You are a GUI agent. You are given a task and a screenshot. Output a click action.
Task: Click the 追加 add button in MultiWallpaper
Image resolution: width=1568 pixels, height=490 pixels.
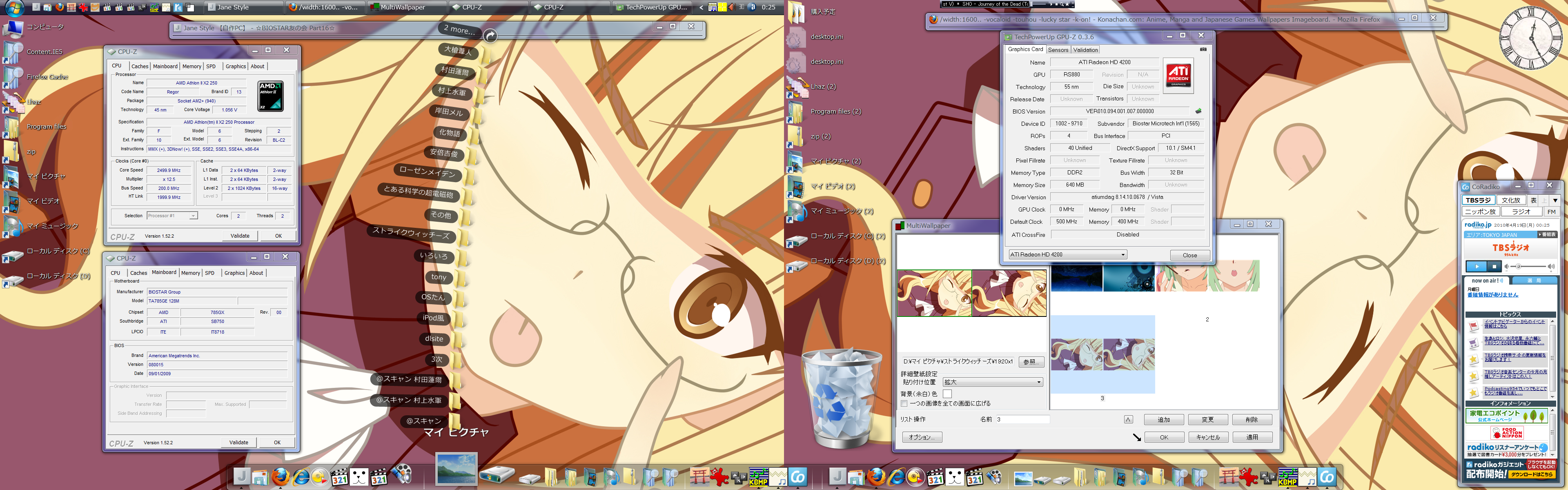[1164, 419]
